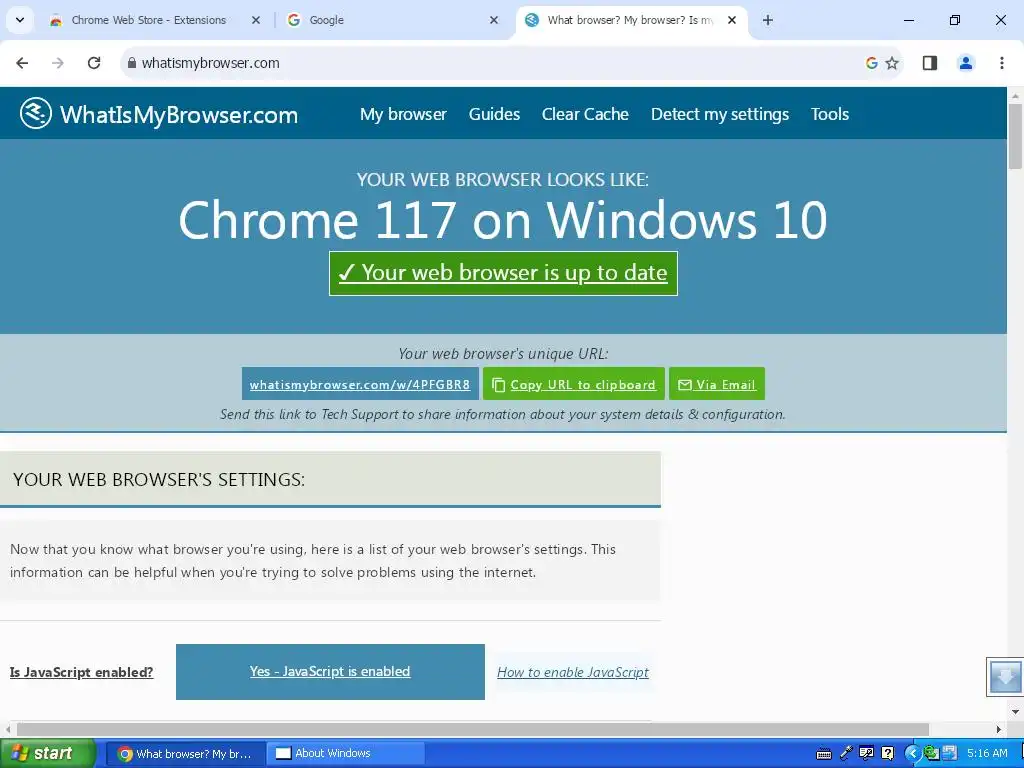Open the Clear Cache menu item

(585, 114)
